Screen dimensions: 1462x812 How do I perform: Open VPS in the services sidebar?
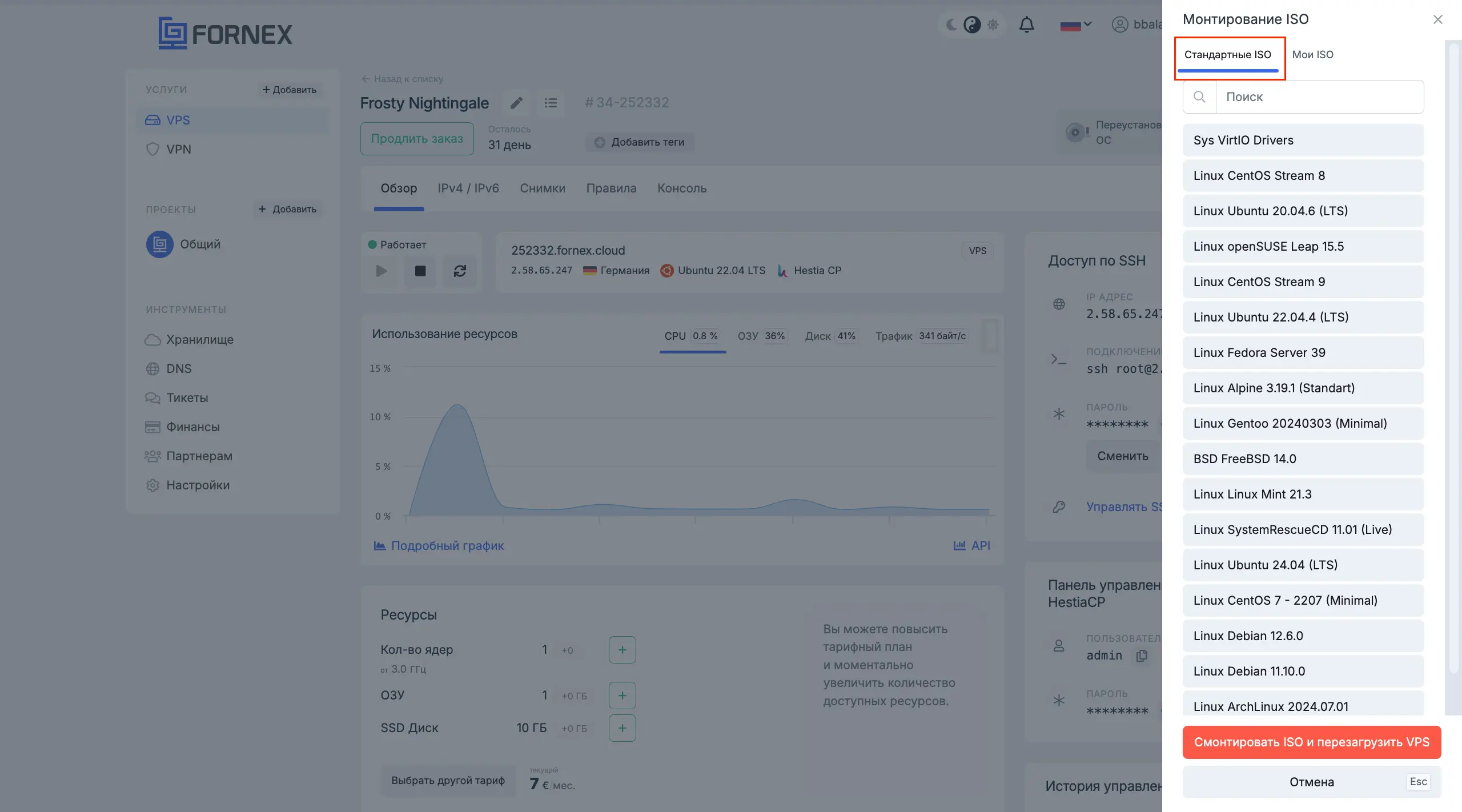(233, 120)
